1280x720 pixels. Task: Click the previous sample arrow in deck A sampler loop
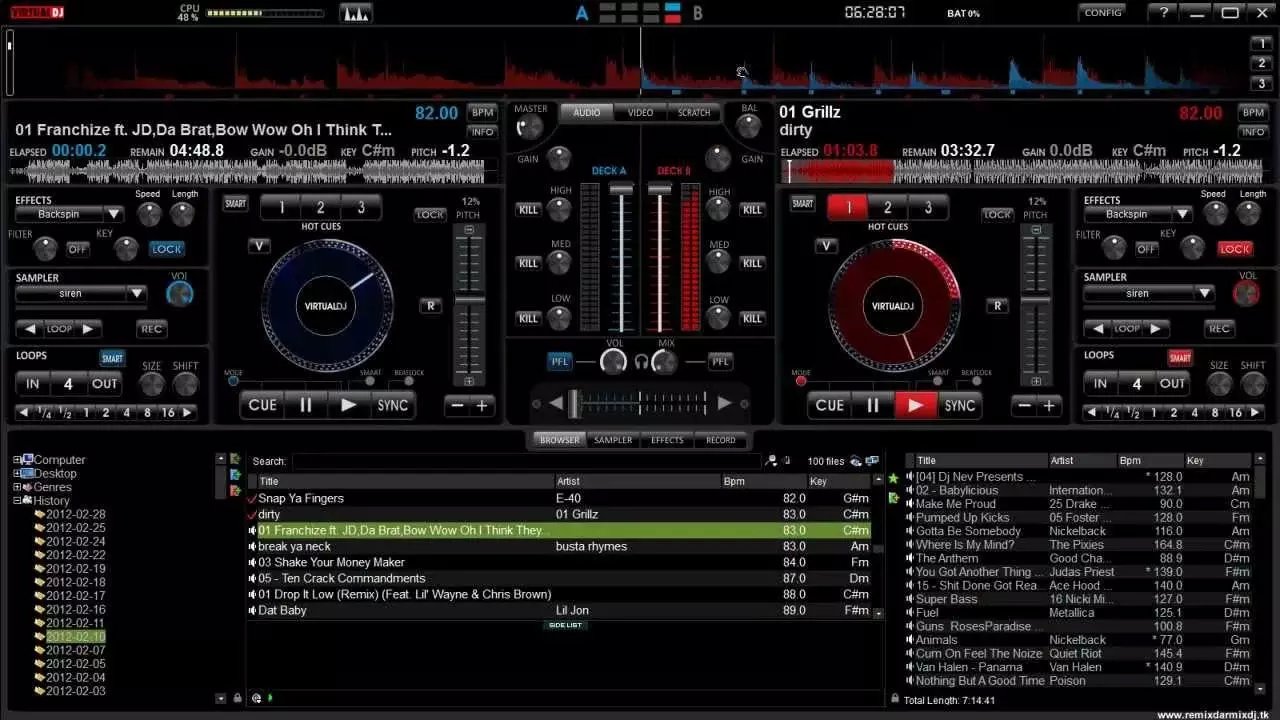coord(30,328)
